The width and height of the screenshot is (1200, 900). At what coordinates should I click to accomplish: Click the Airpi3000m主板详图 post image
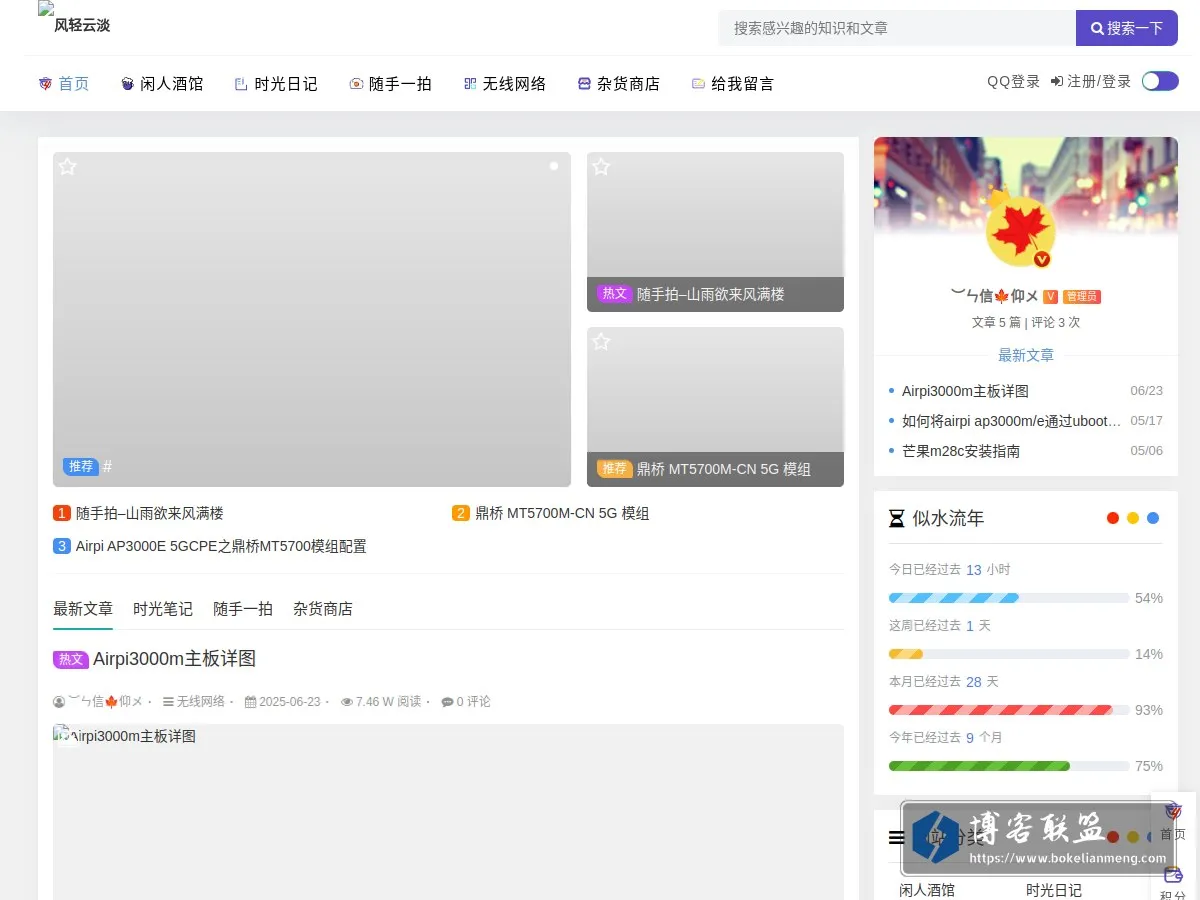(448, 812)
